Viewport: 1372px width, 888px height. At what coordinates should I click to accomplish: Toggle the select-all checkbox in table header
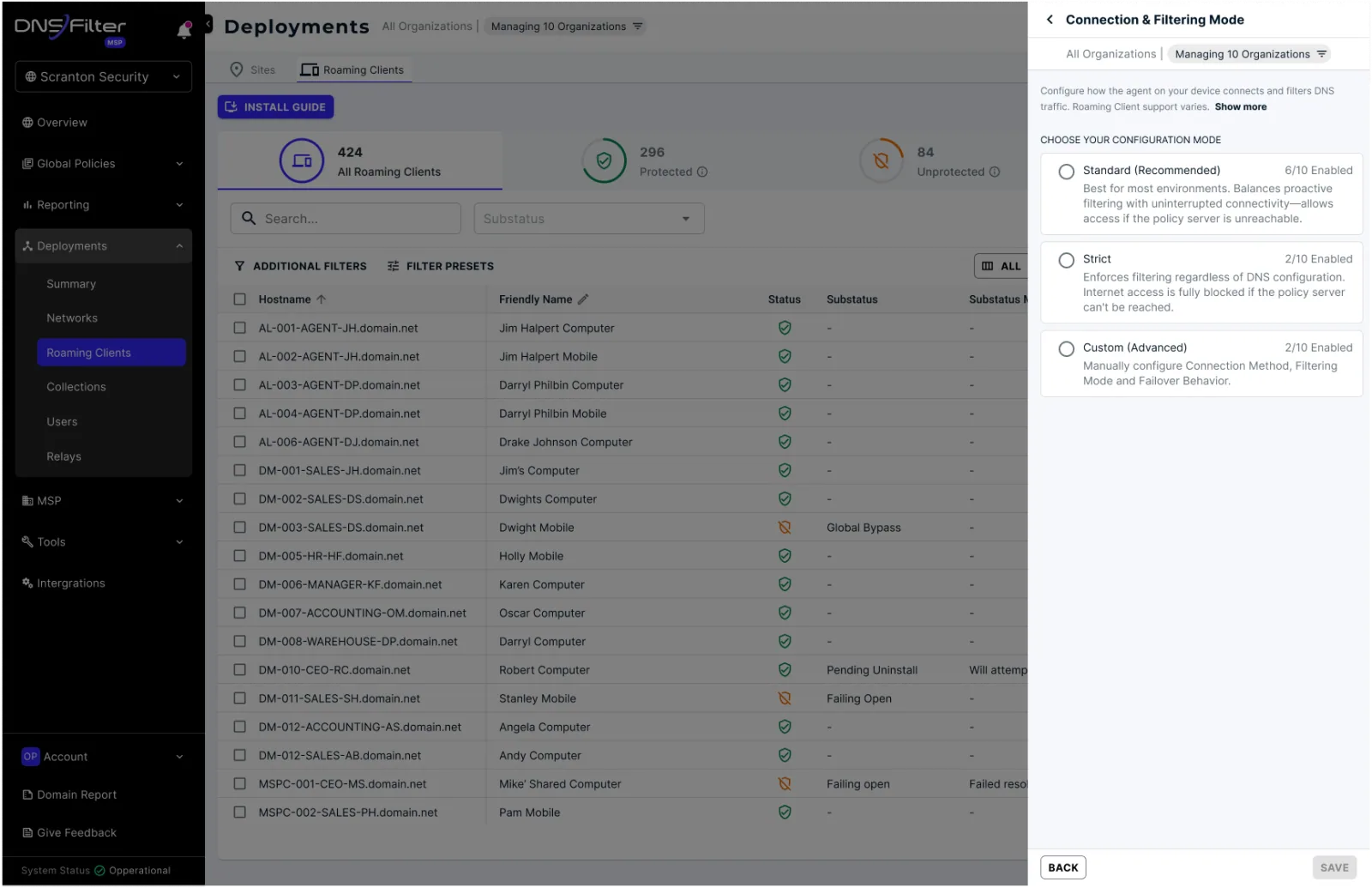point(240,299)
